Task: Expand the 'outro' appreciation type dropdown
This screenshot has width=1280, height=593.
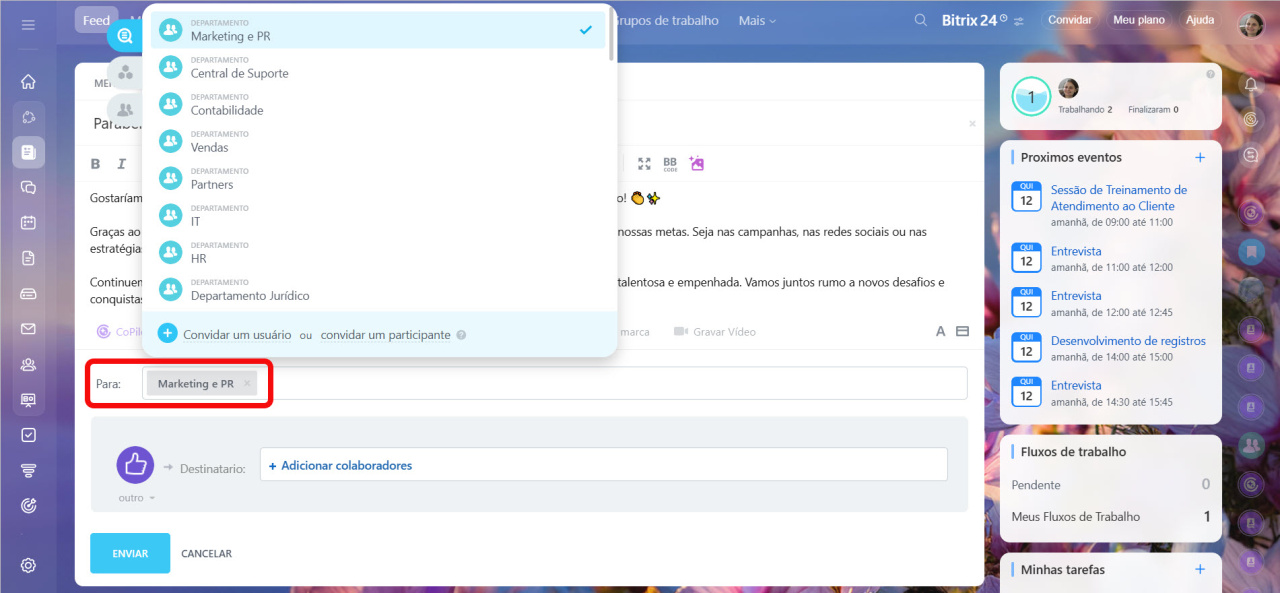Action: point(137,497)
